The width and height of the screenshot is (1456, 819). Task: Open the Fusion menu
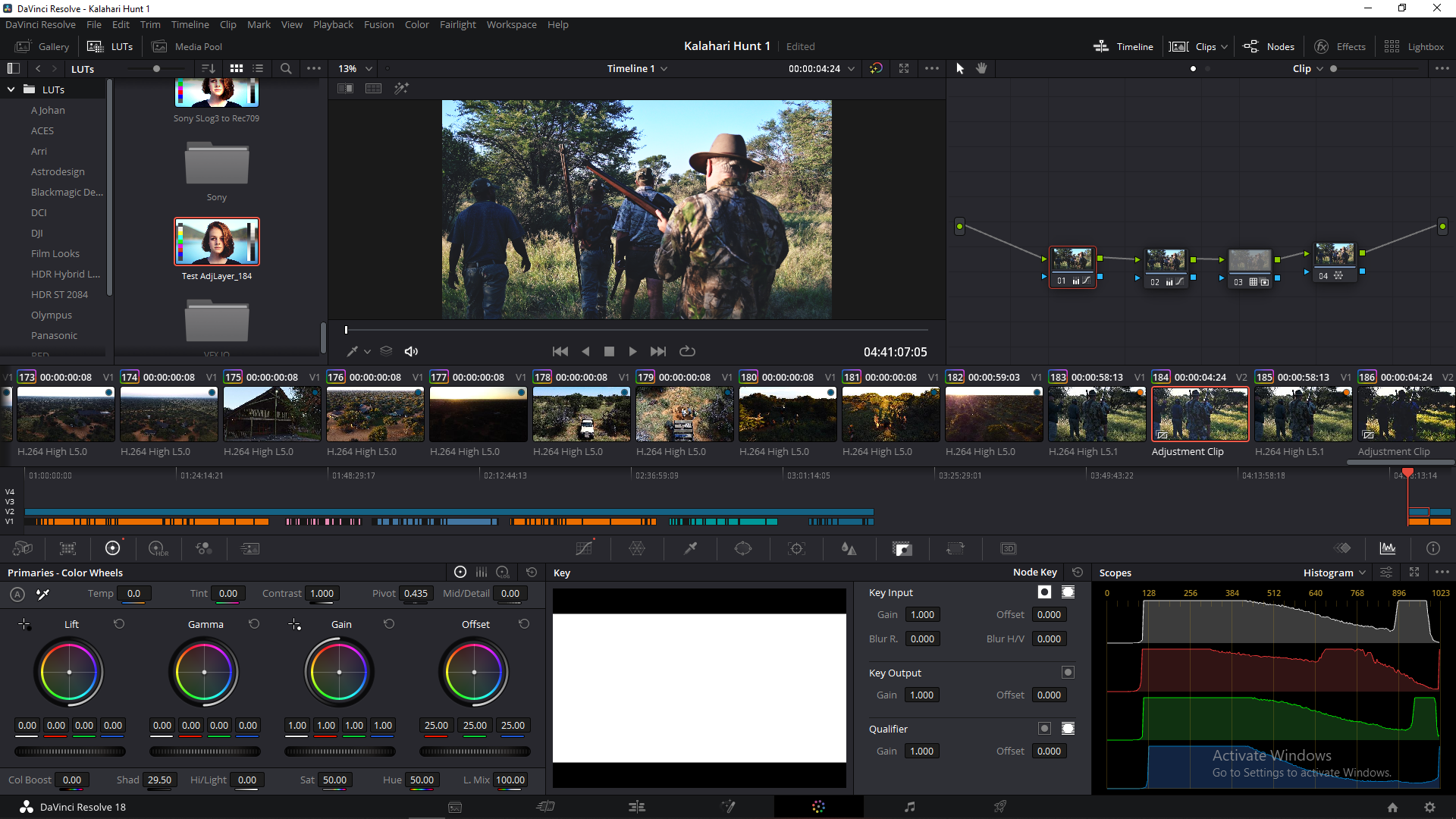378,25
